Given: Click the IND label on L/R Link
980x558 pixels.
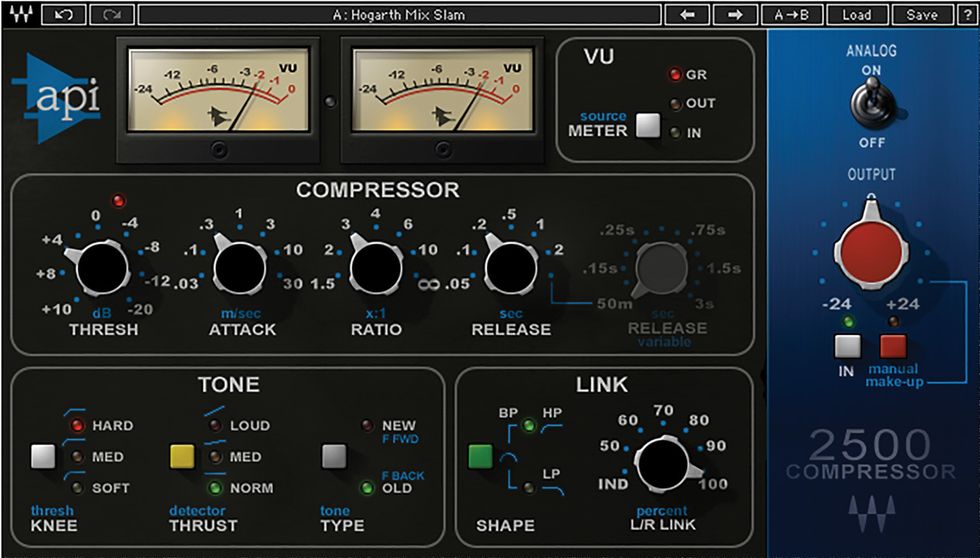Looking at the screenshot, I should click(x=612, y=484).
